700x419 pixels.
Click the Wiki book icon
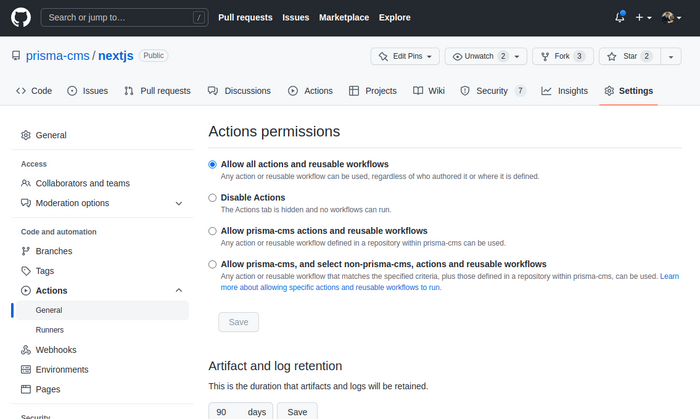pyautogui.click(x=418, y=91)
